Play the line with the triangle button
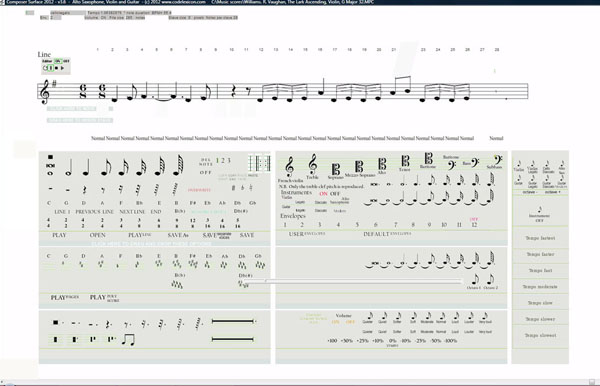Image resolution: width=600 pixels, height=386 pixels. pyautogui.click(x=62, y=68)
